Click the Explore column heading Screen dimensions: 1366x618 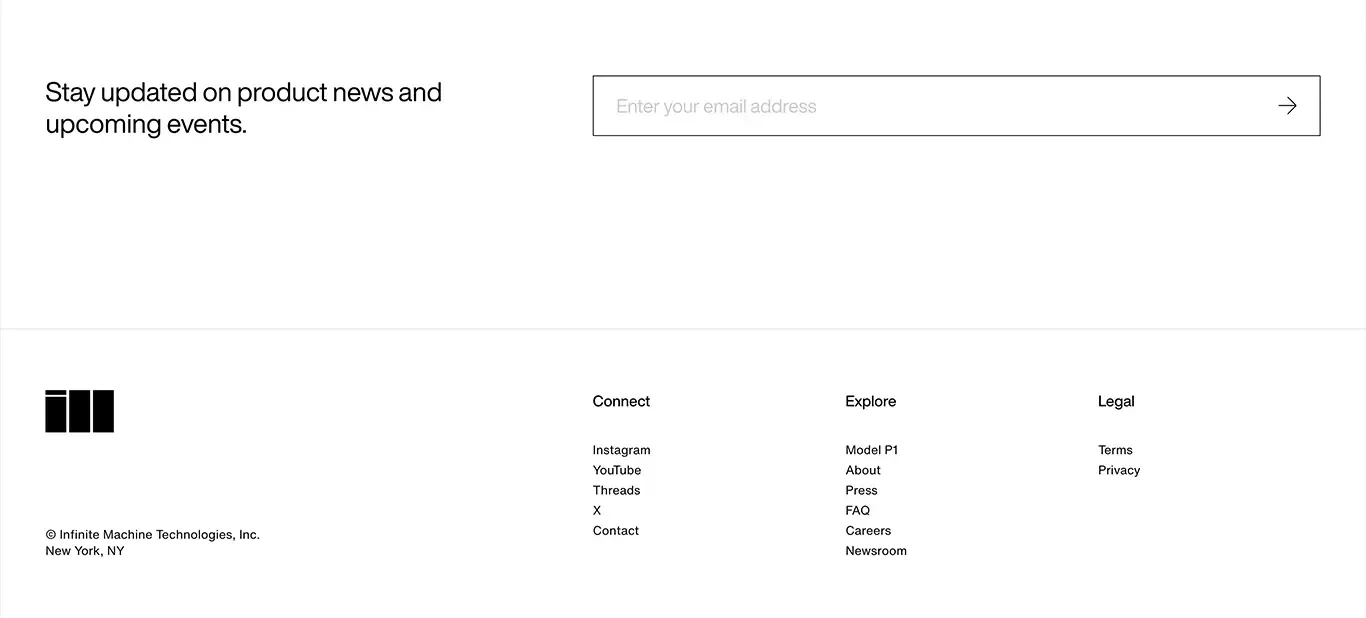pyautogui.click(x=871, y=401)
